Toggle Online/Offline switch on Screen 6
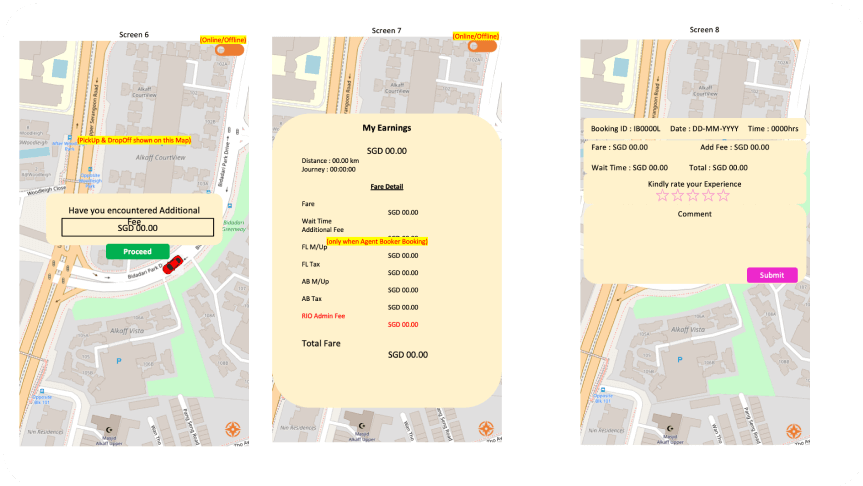 pyautogui.click(x=229, y=49)
